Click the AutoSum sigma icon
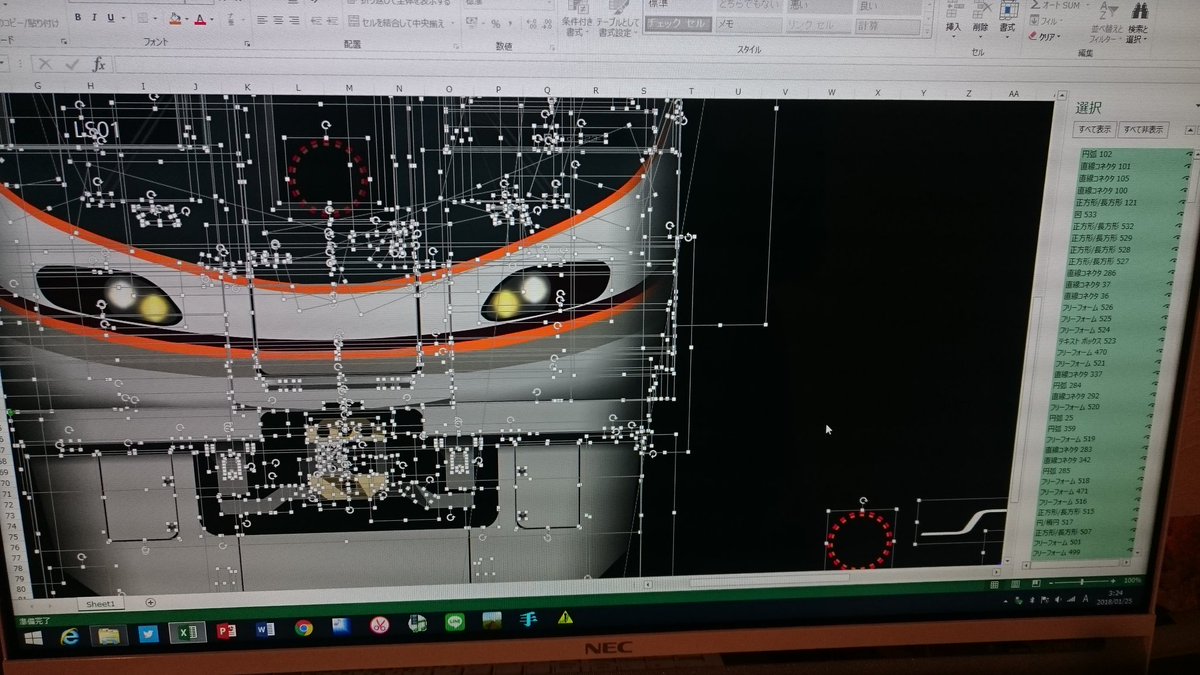Viewport: 1200px width, 675px height. [1036, 5]
